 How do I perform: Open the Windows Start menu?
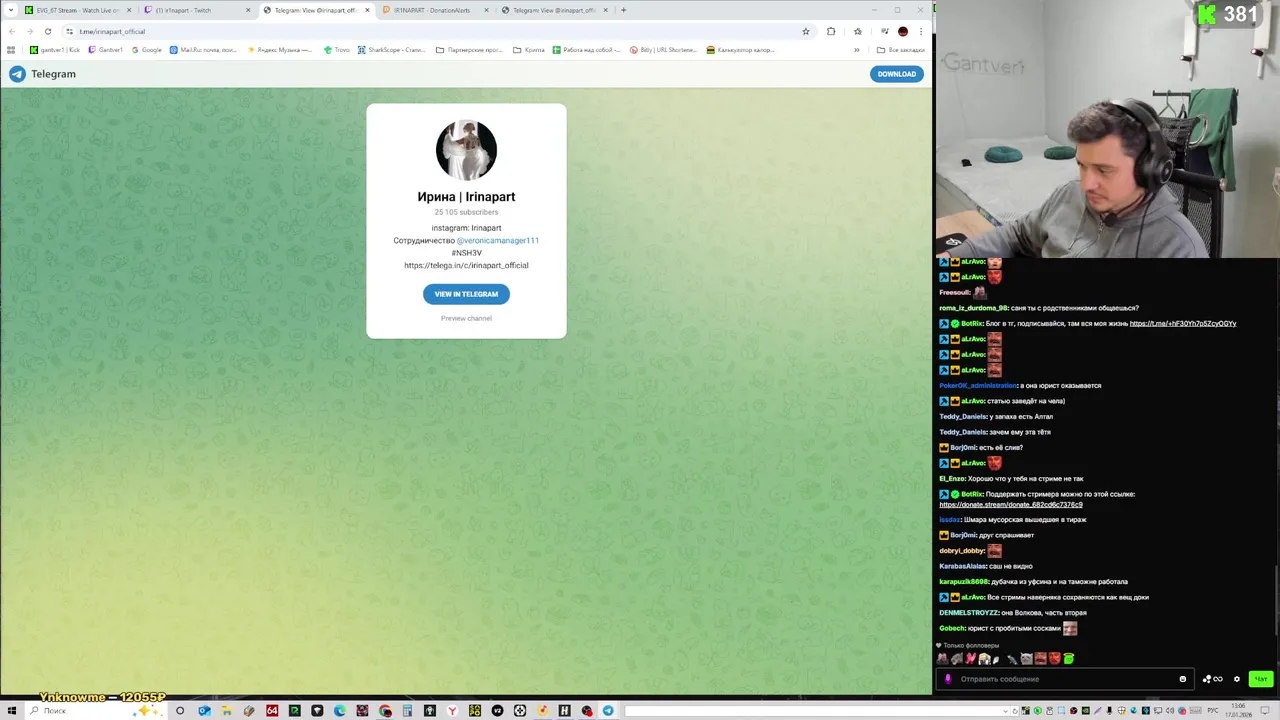tap(12, 711)
